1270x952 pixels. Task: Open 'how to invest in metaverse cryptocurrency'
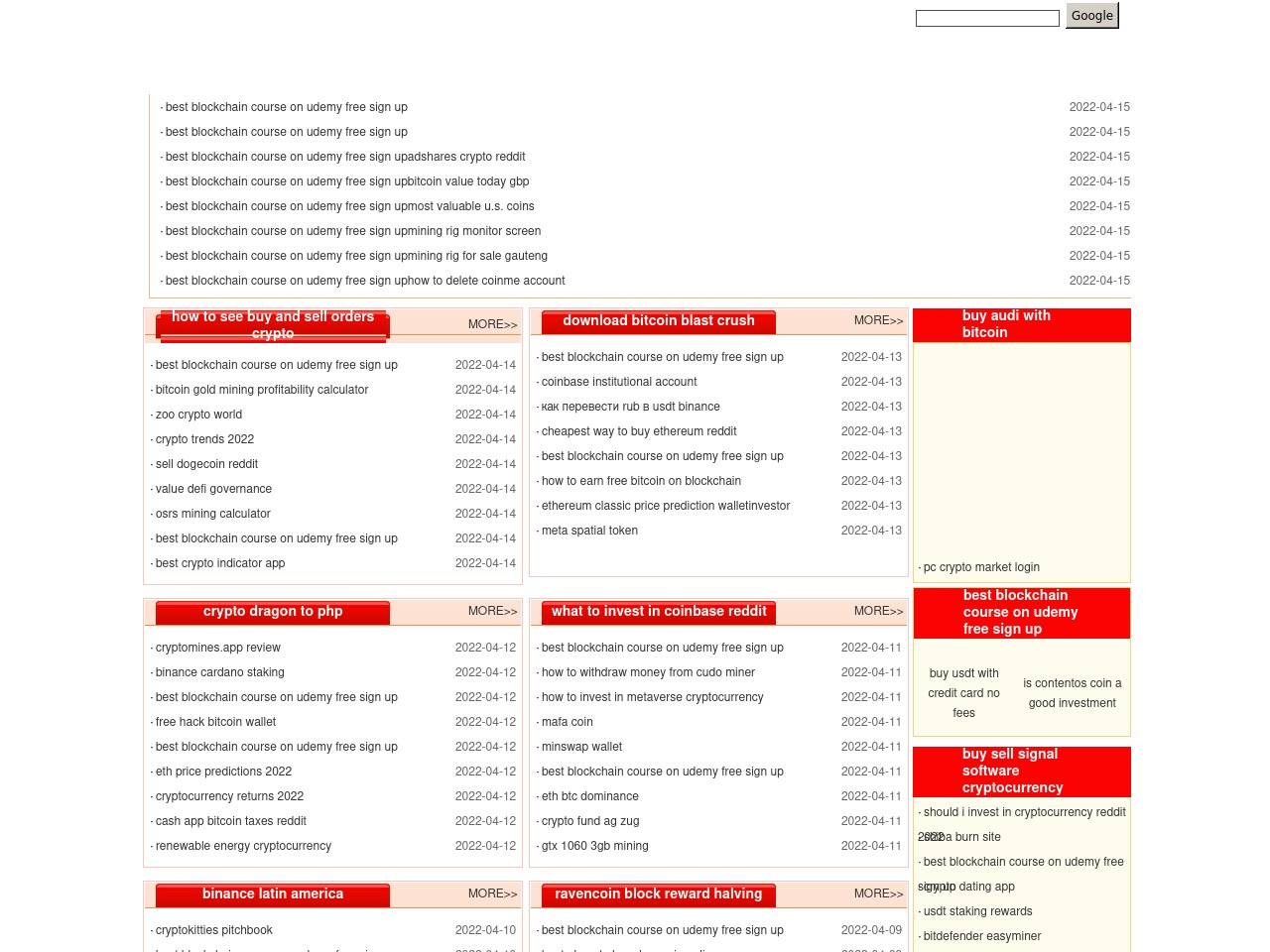click(x=653, y=697)
